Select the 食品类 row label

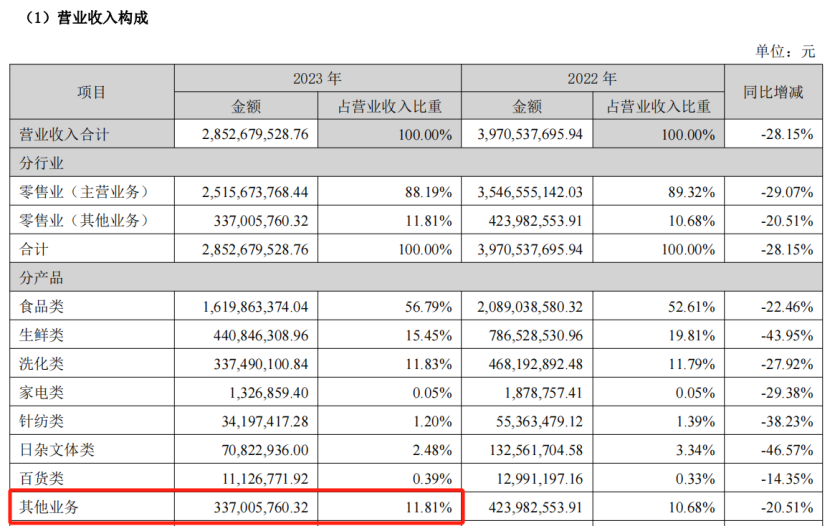tap(42, 306)
